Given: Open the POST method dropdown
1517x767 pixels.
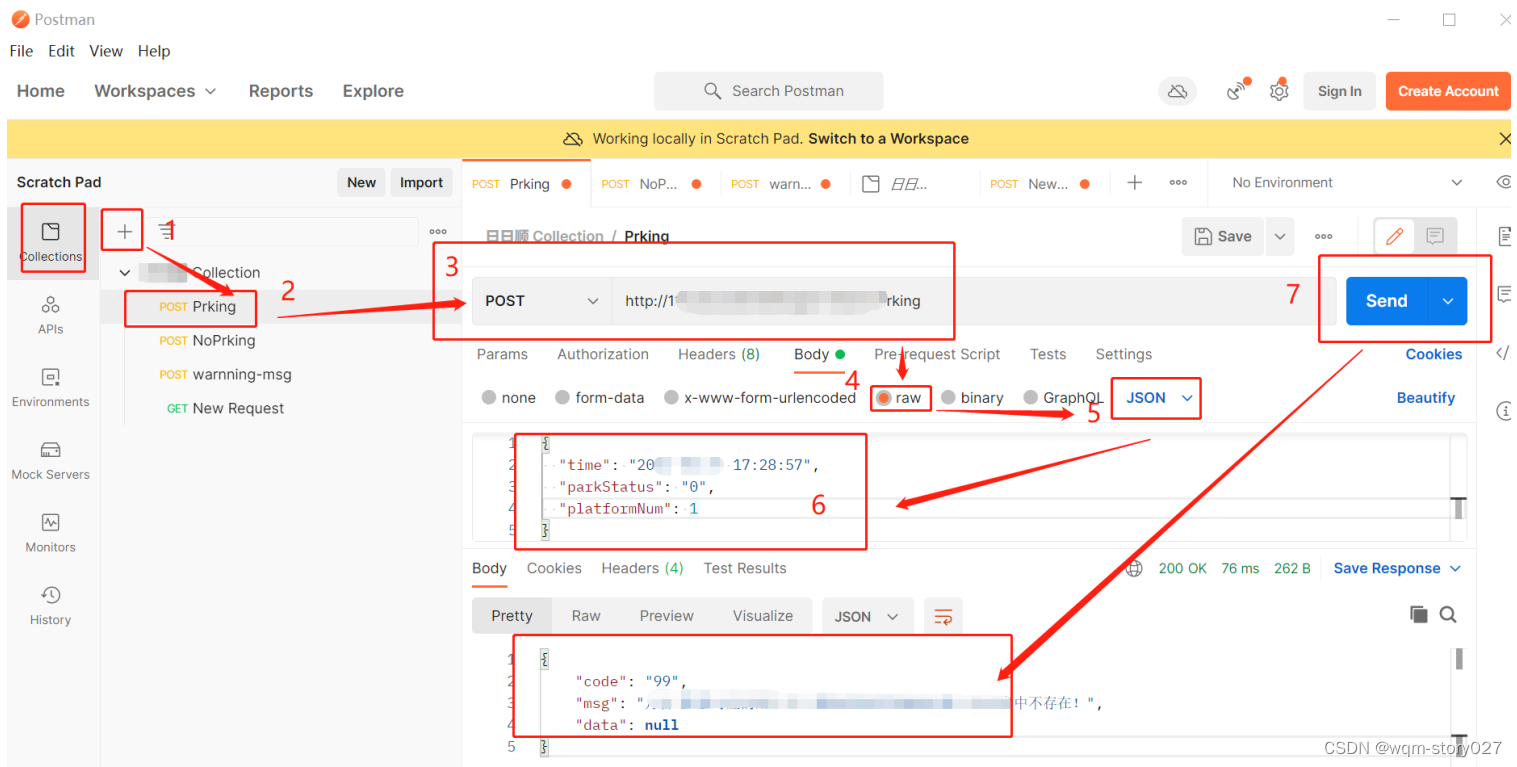Looking at the screenshot, I should coord(542,301).
